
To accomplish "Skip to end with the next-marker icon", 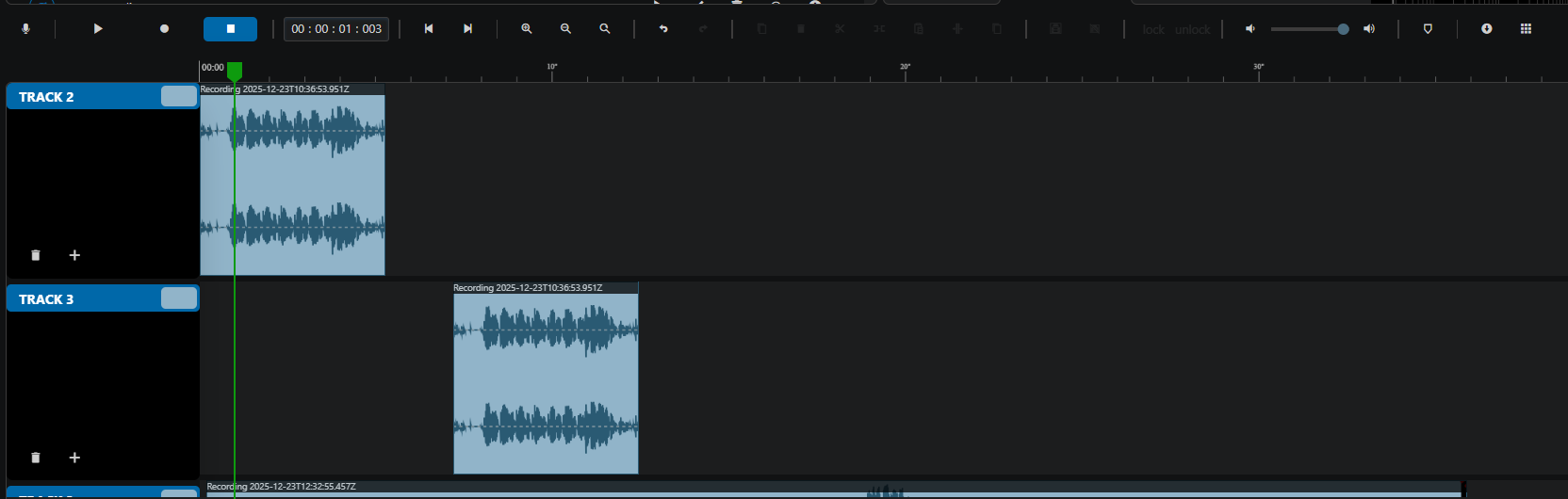I will (467, 29).
